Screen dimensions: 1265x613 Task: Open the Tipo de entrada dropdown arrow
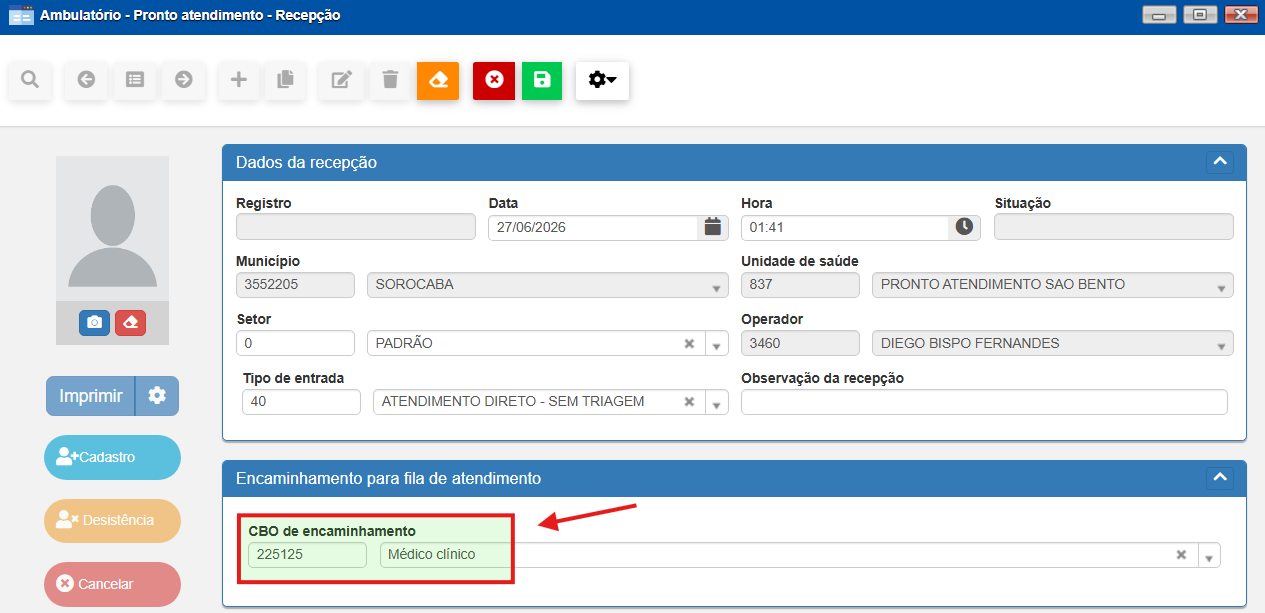(717, 402)
